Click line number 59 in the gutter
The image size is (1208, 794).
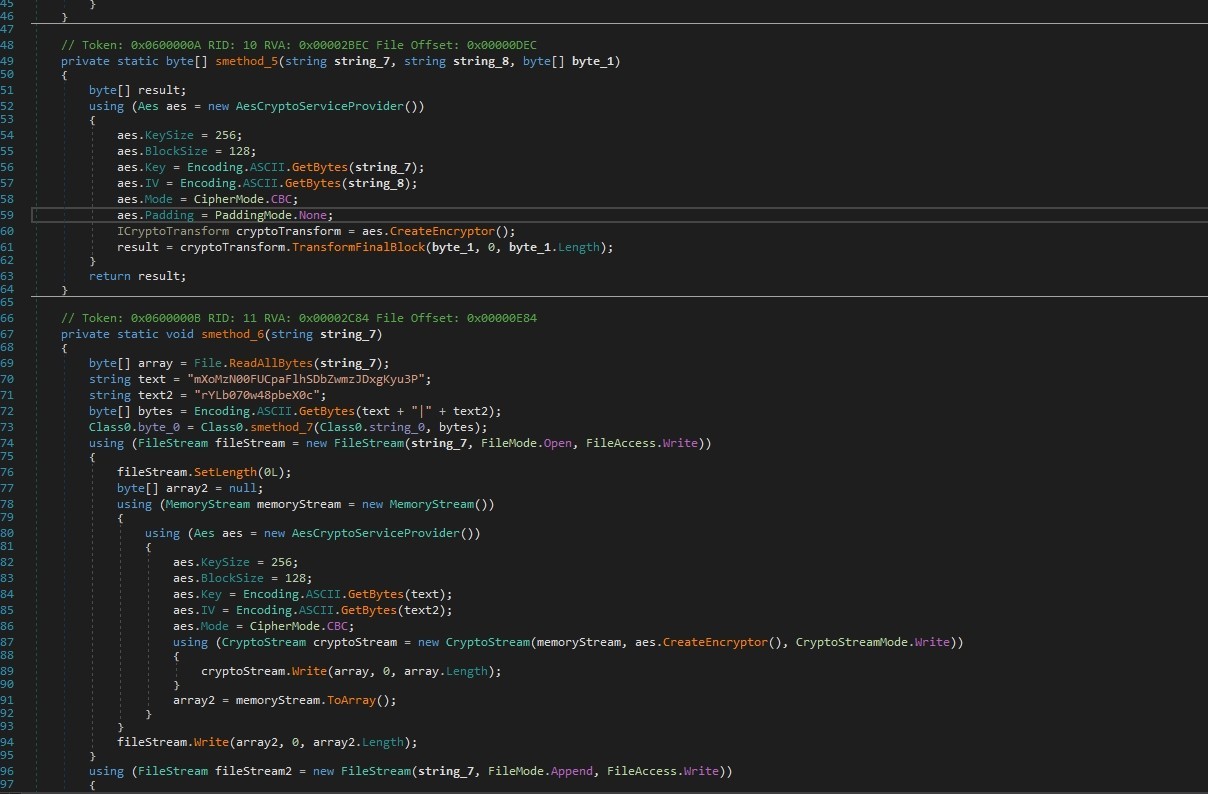click(x=8, y=215)
